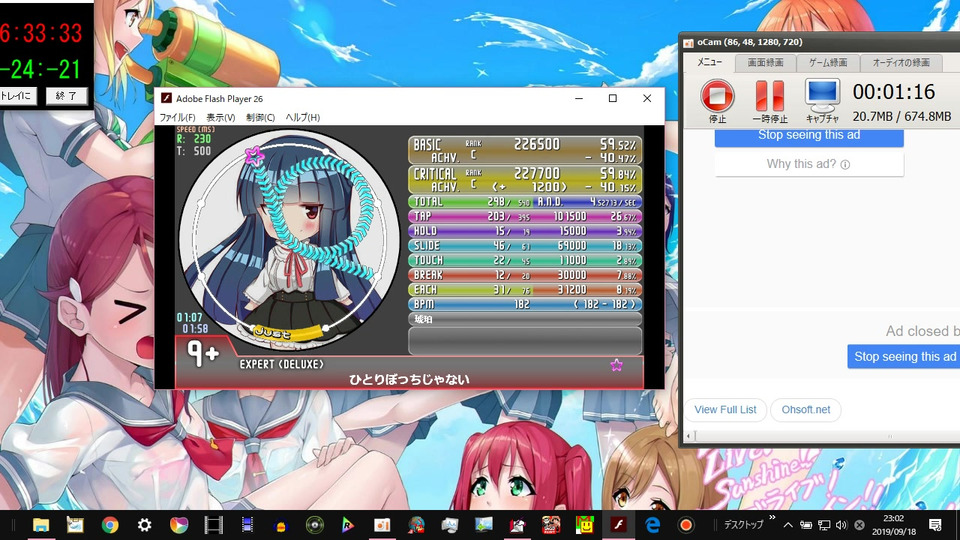This screenshot has height=540, width=960.
Task: Click the TAP notes row
Action: pyautogui.click(x=525, y=216)
